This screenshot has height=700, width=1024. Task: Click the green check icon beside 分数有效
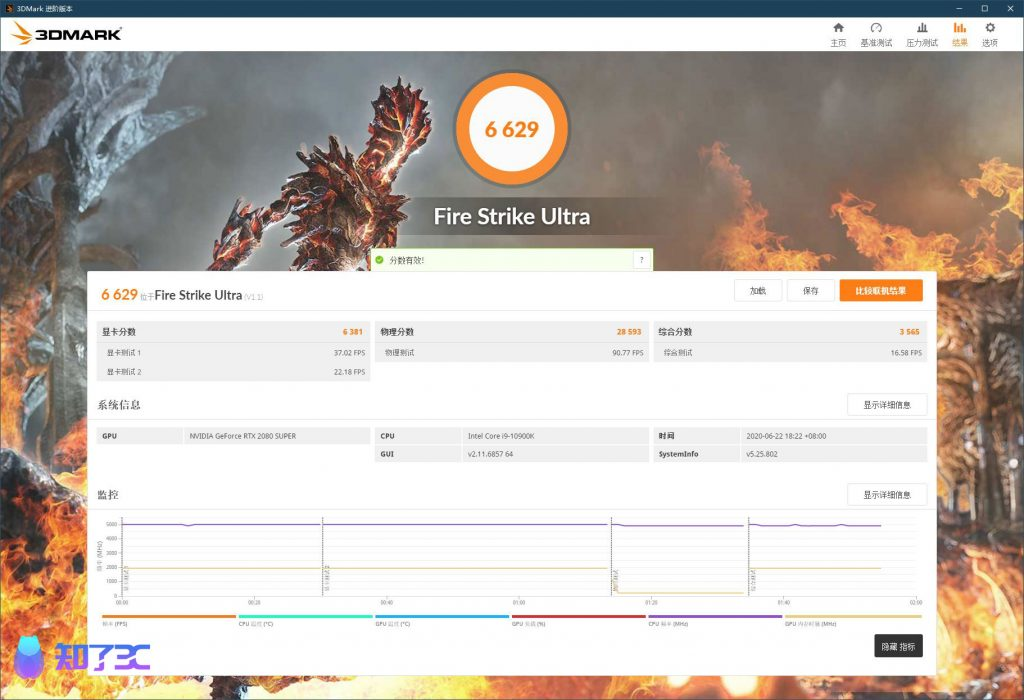(x=379, y=260)
